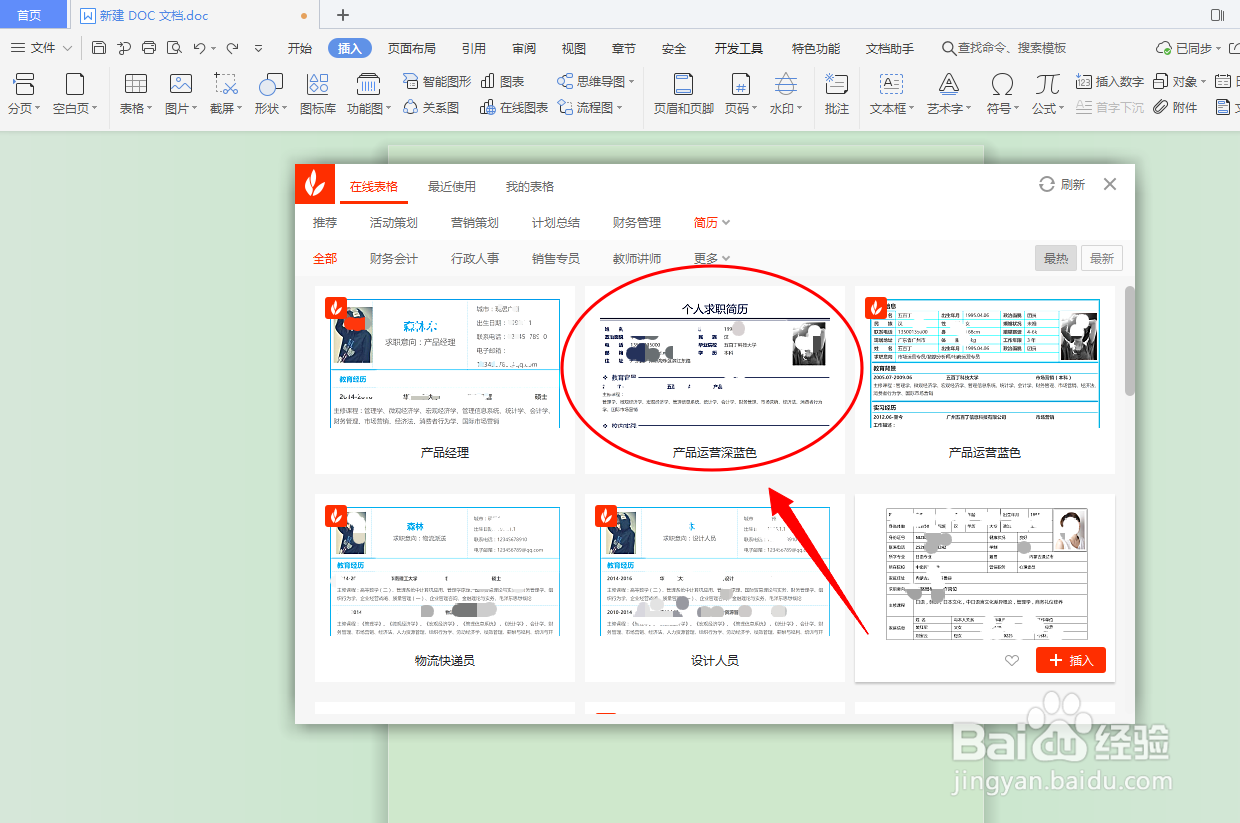Switch to the Page Layout (页面布局) tab

pos(412,48)
